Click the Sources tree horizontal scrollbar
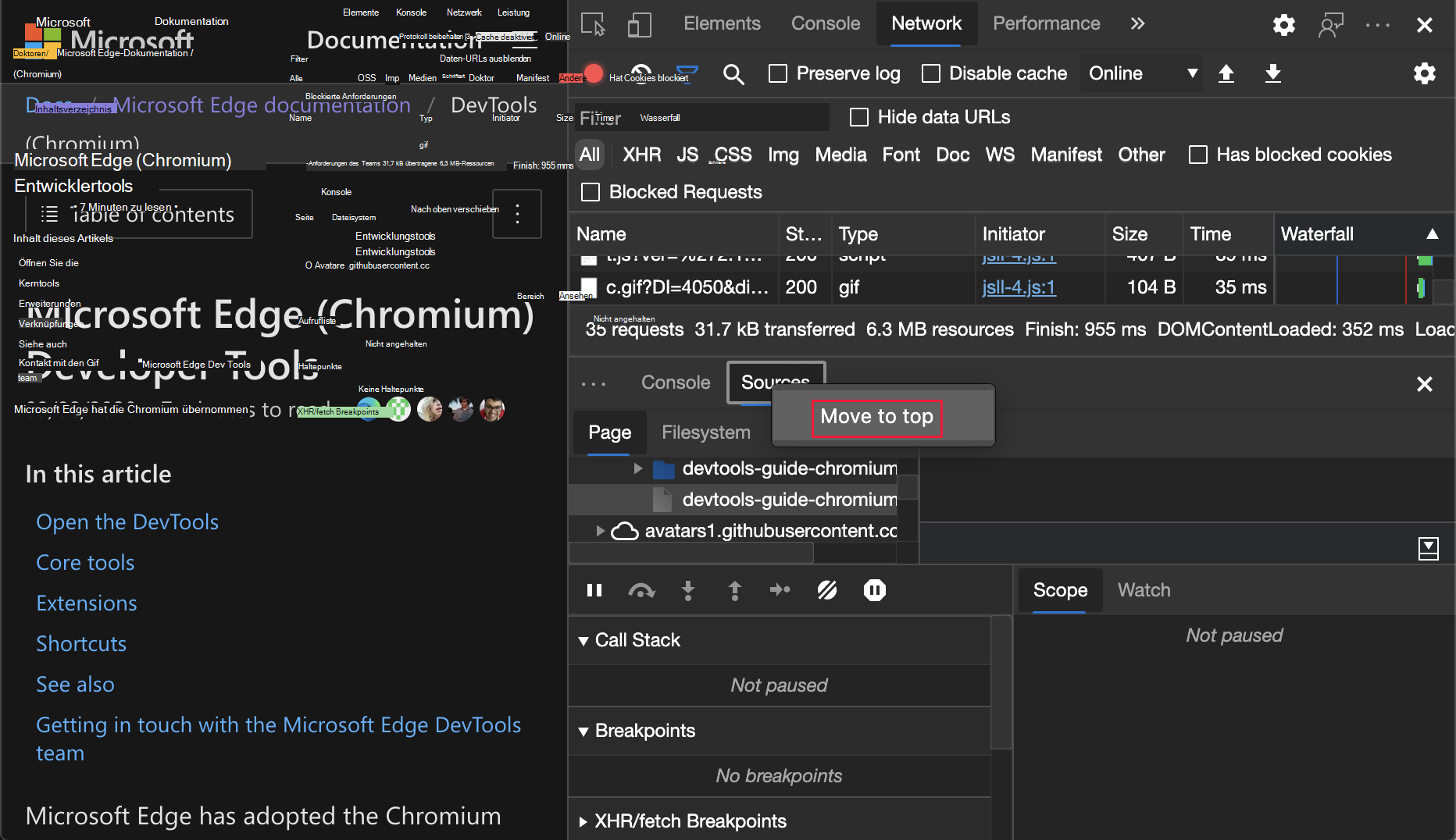 point(691,553)
